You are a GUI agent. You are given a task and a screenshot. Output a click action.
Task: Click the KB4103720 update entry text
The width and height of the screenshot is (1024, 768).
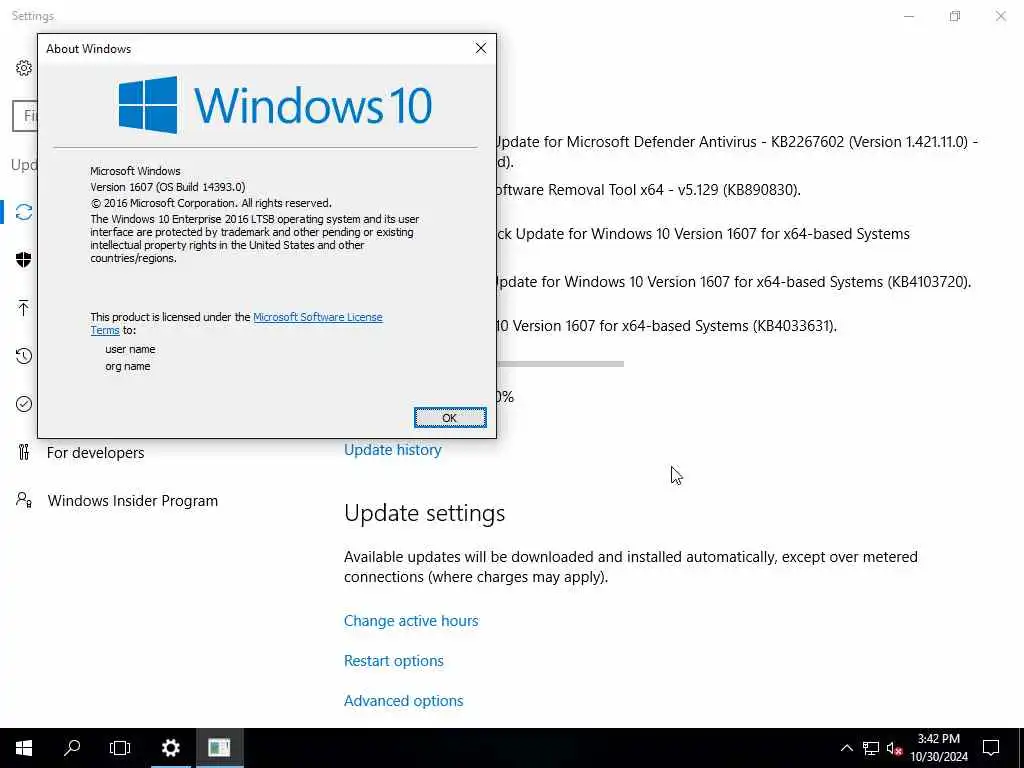[733, 281]
